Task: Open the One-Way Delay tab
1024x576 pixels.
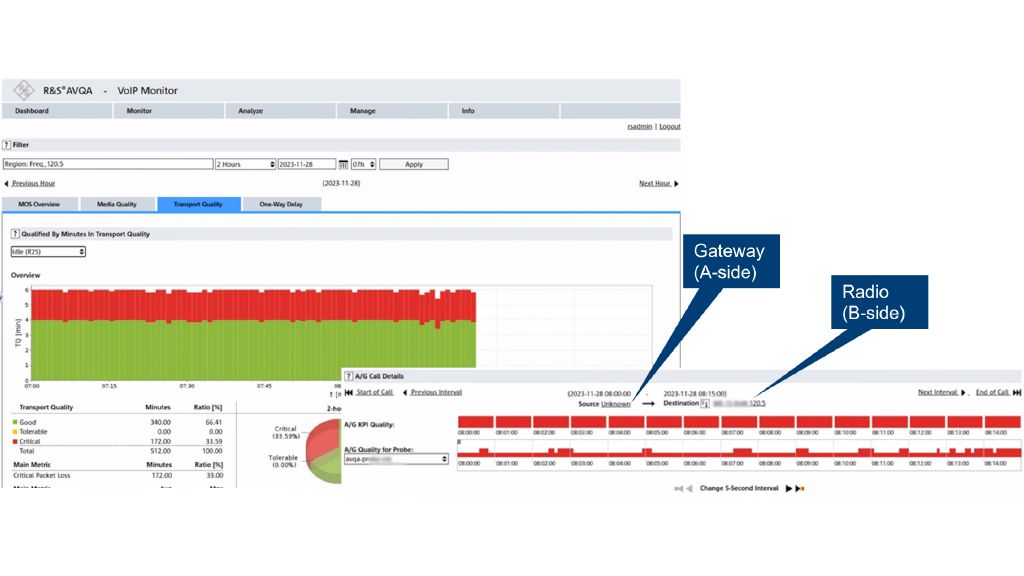Action: pyautogui.click(x=281, y=204)
